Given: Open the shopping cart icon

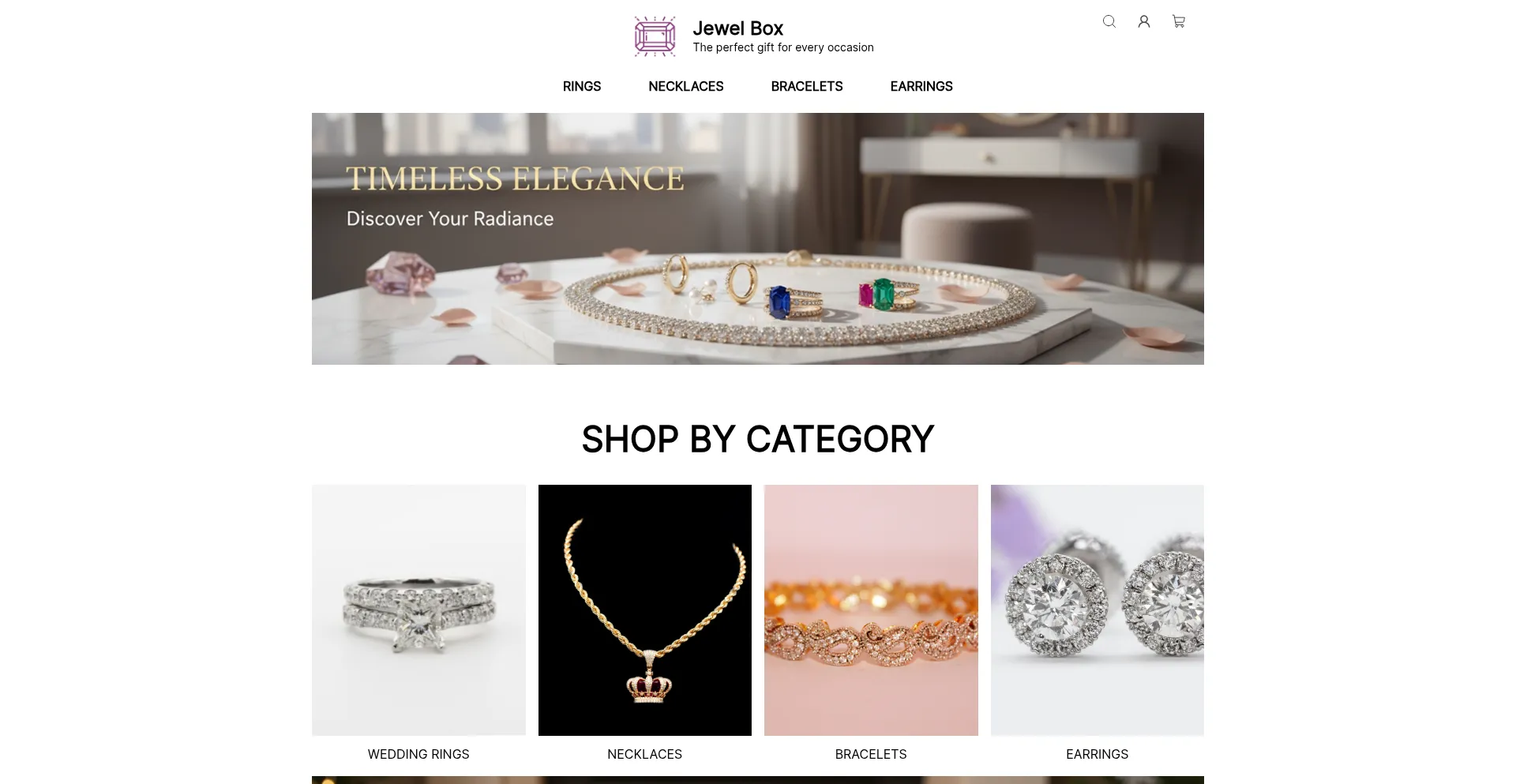Looking at the screenshot, I should coord(1179,21).
